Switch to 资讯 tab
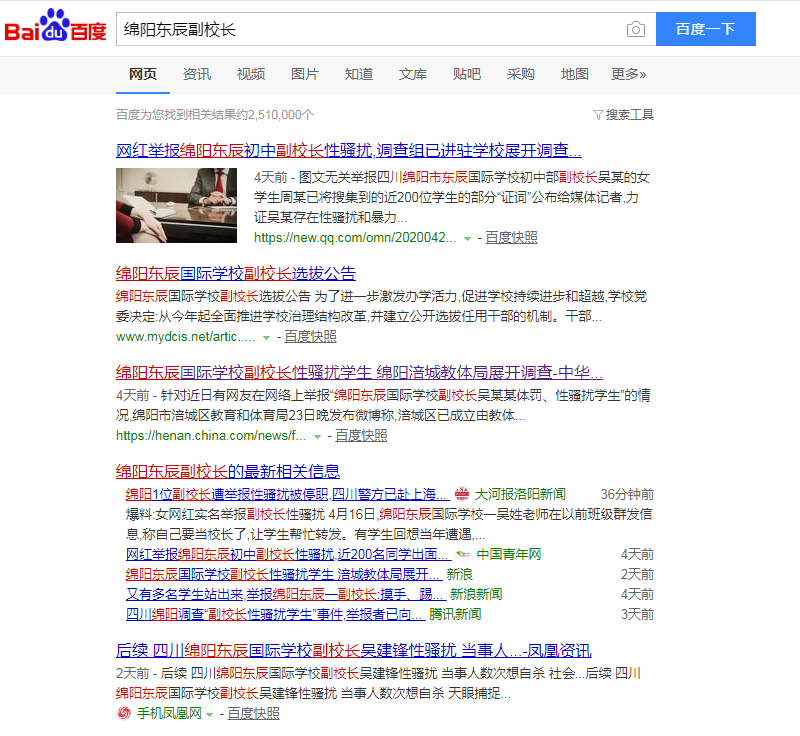The image size is (800, 736). pos(196,74)
